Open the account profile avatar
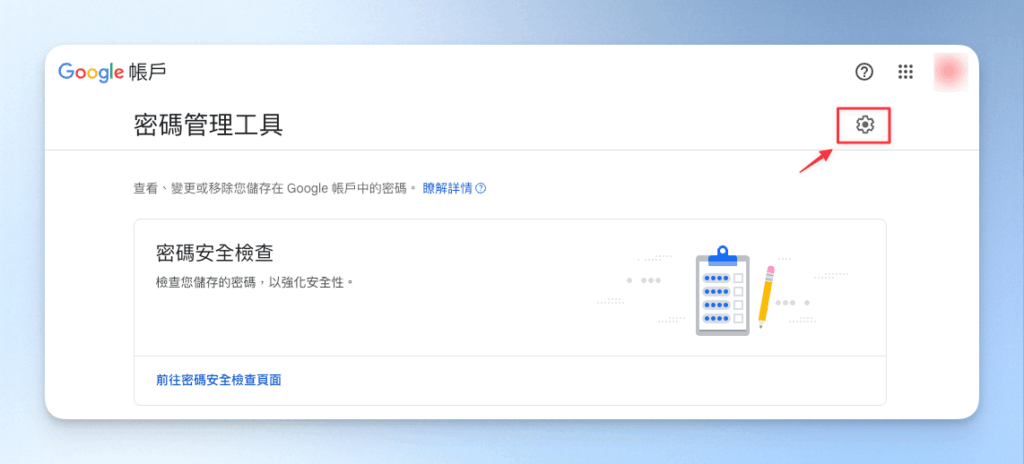Viewport: 1024px width, 464px height. [x=950, y=71]
